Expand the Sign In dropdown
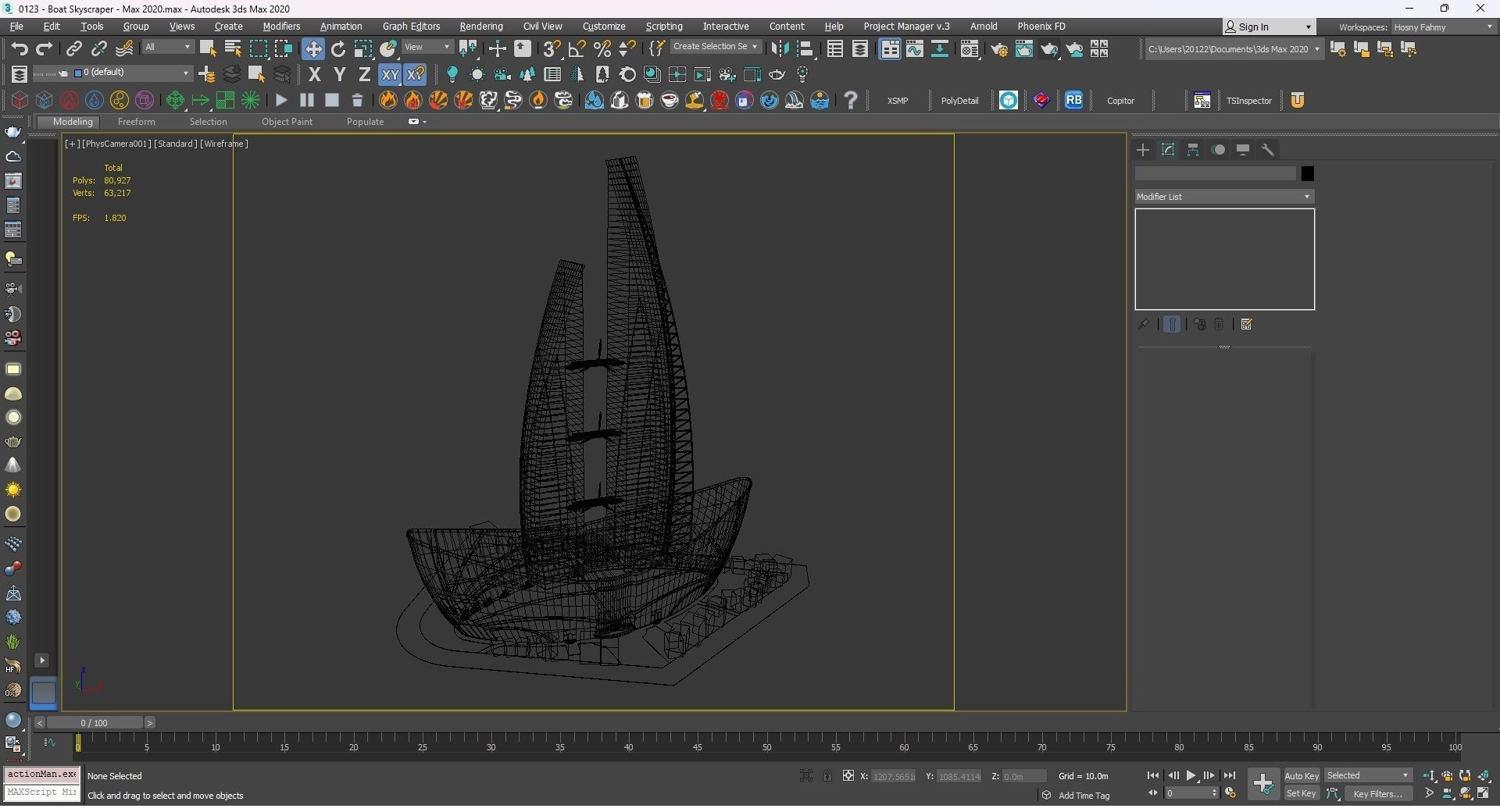Screen dimensions: 1500x812 click(x=1309, y=27)
